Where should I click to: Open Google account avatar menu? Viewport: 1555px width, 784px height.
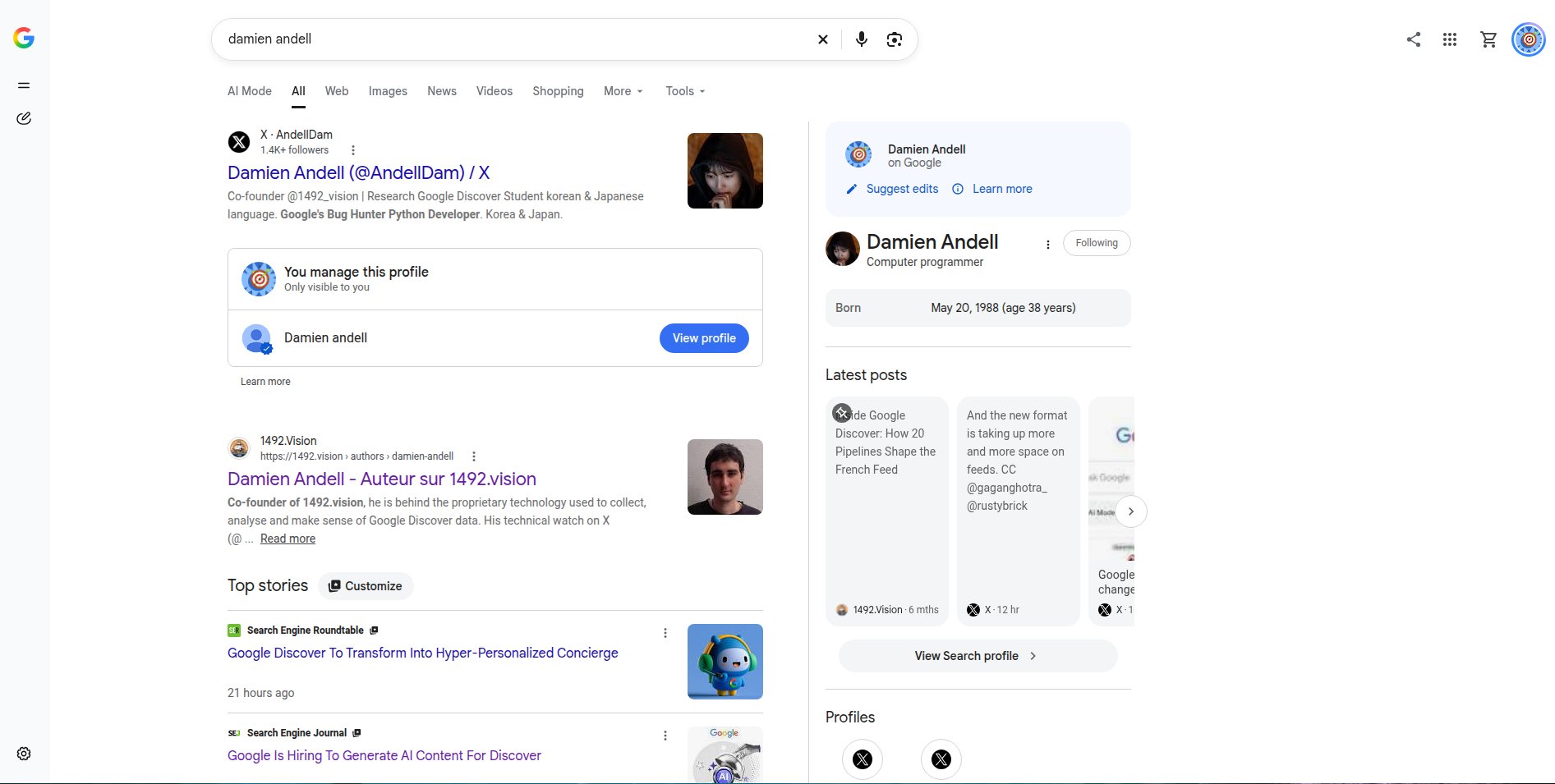point(1529,39)
